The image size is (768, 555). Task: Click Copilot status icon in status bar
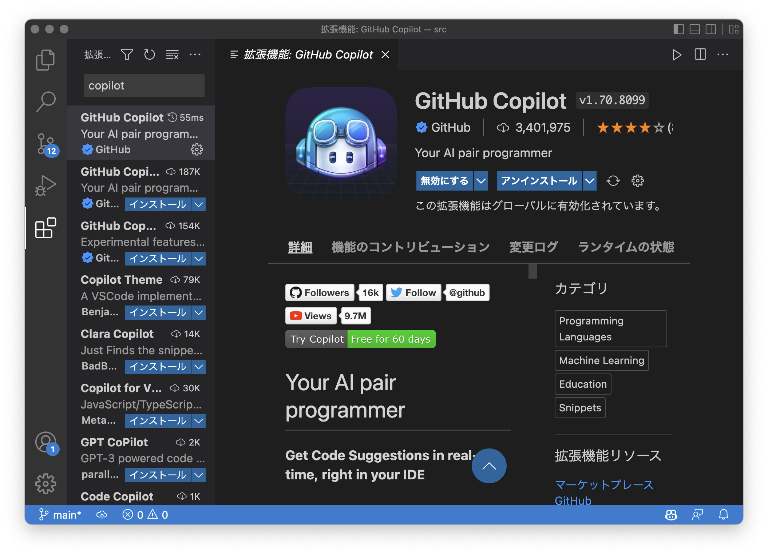[671, 515]
